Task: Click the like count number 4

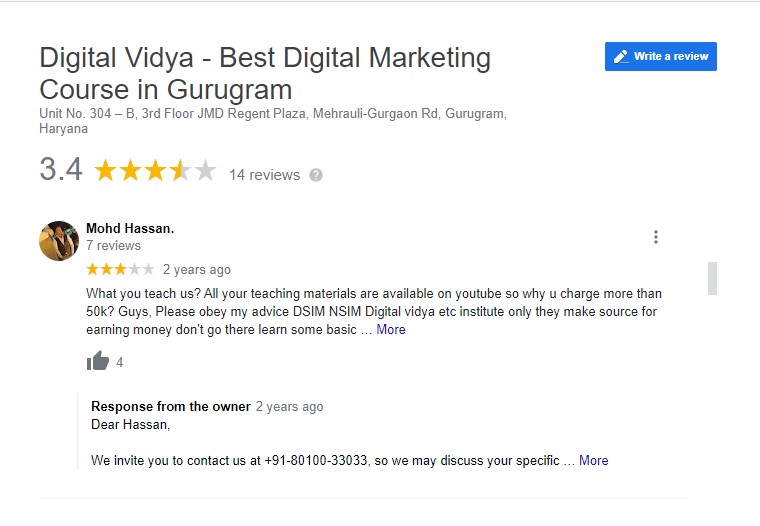Action: 120,363
